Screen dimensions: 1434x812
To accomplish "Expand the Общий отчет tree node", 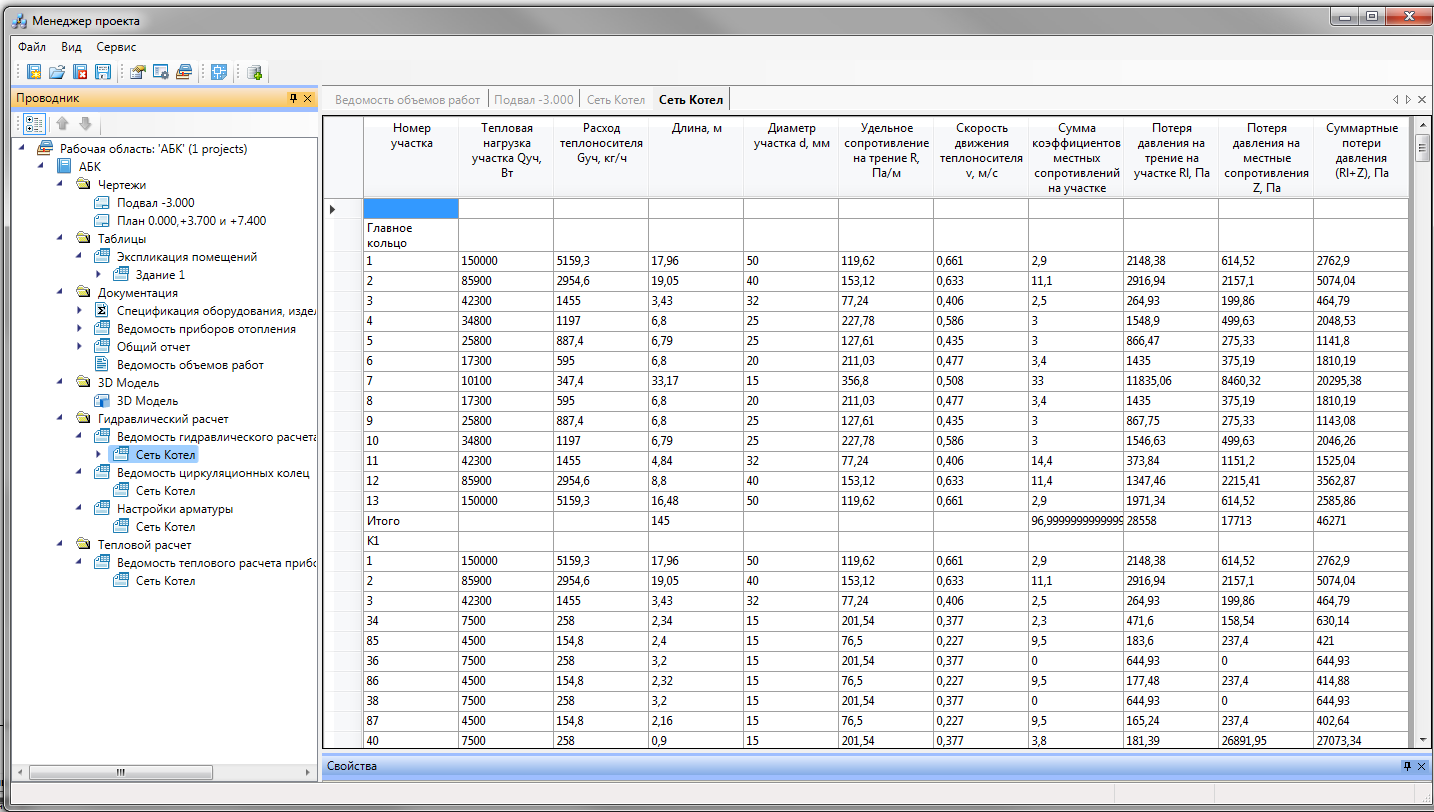I will click(x=80, y=347).
